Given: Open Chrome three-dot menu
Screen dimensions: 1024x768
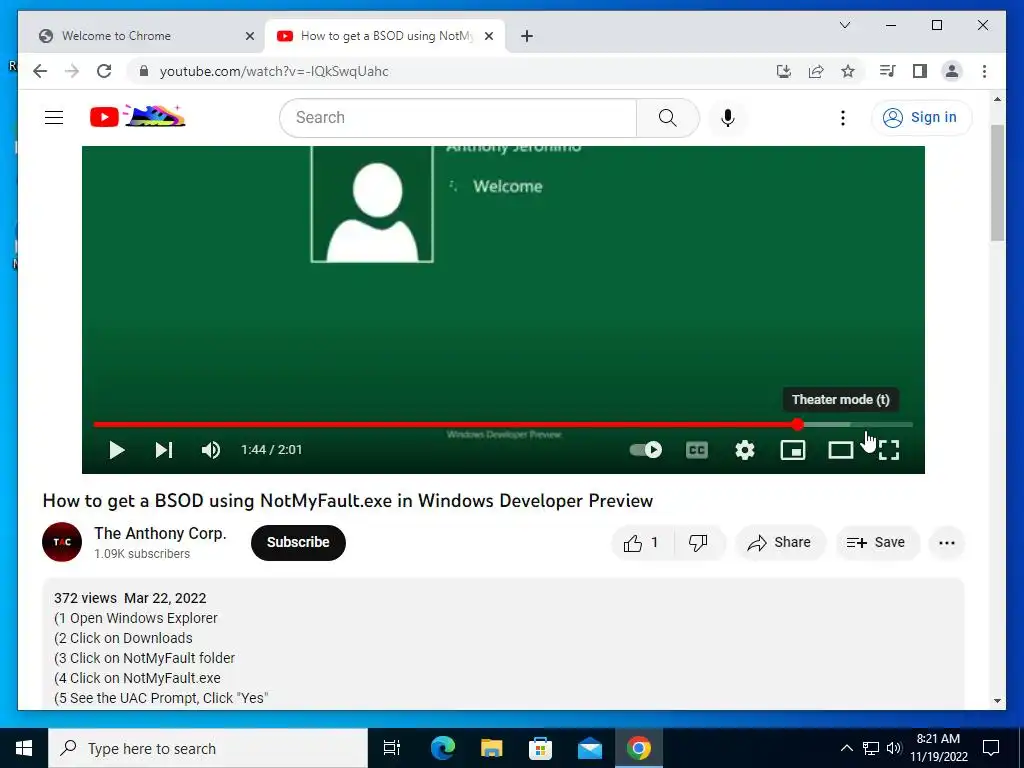Looking at the screenshot, I should pos(984,71).
